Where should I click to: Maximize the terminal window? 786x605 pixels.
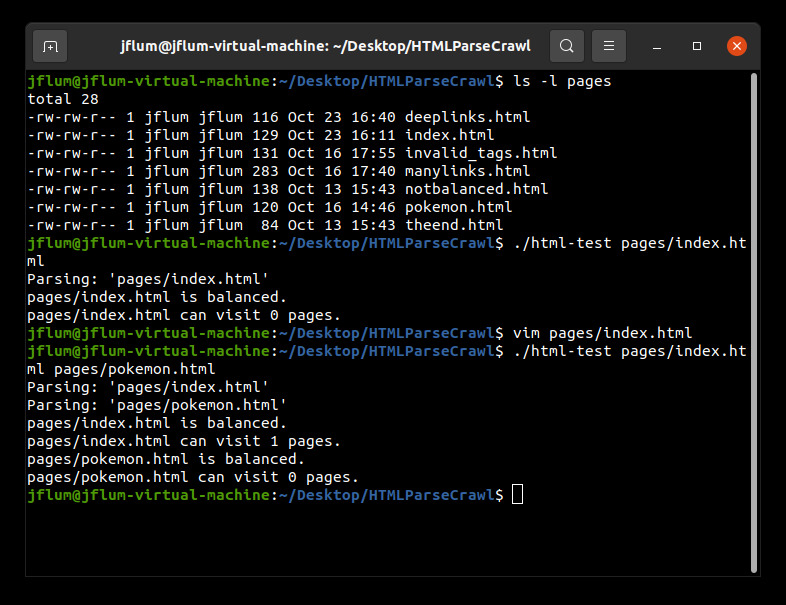[697, 46]
